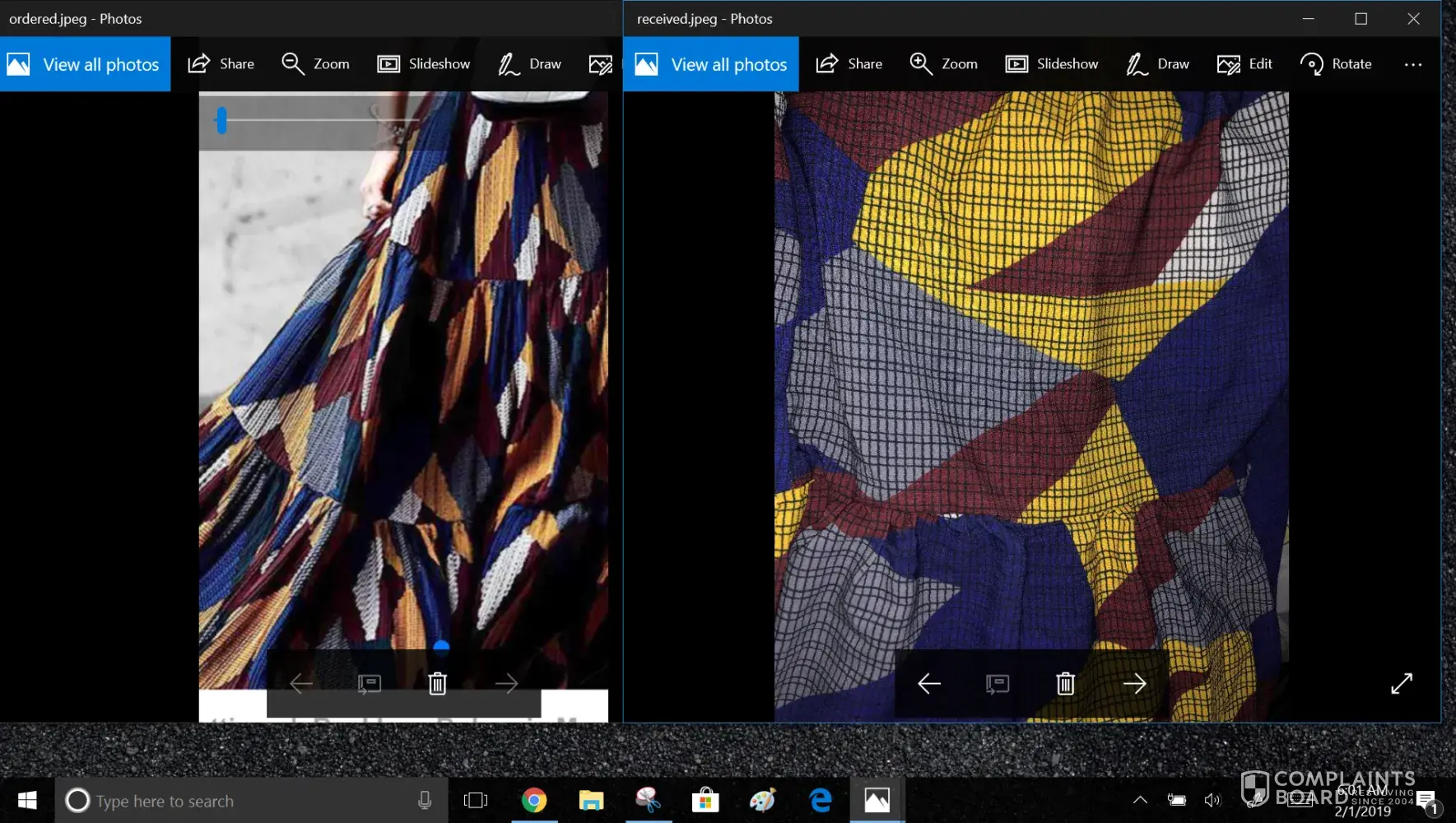The width and height of the screenshot is (1456, 823).
Task: Delete received.jpeg using trash icon
Action: pyautogui.click(x=1065, y=684)
